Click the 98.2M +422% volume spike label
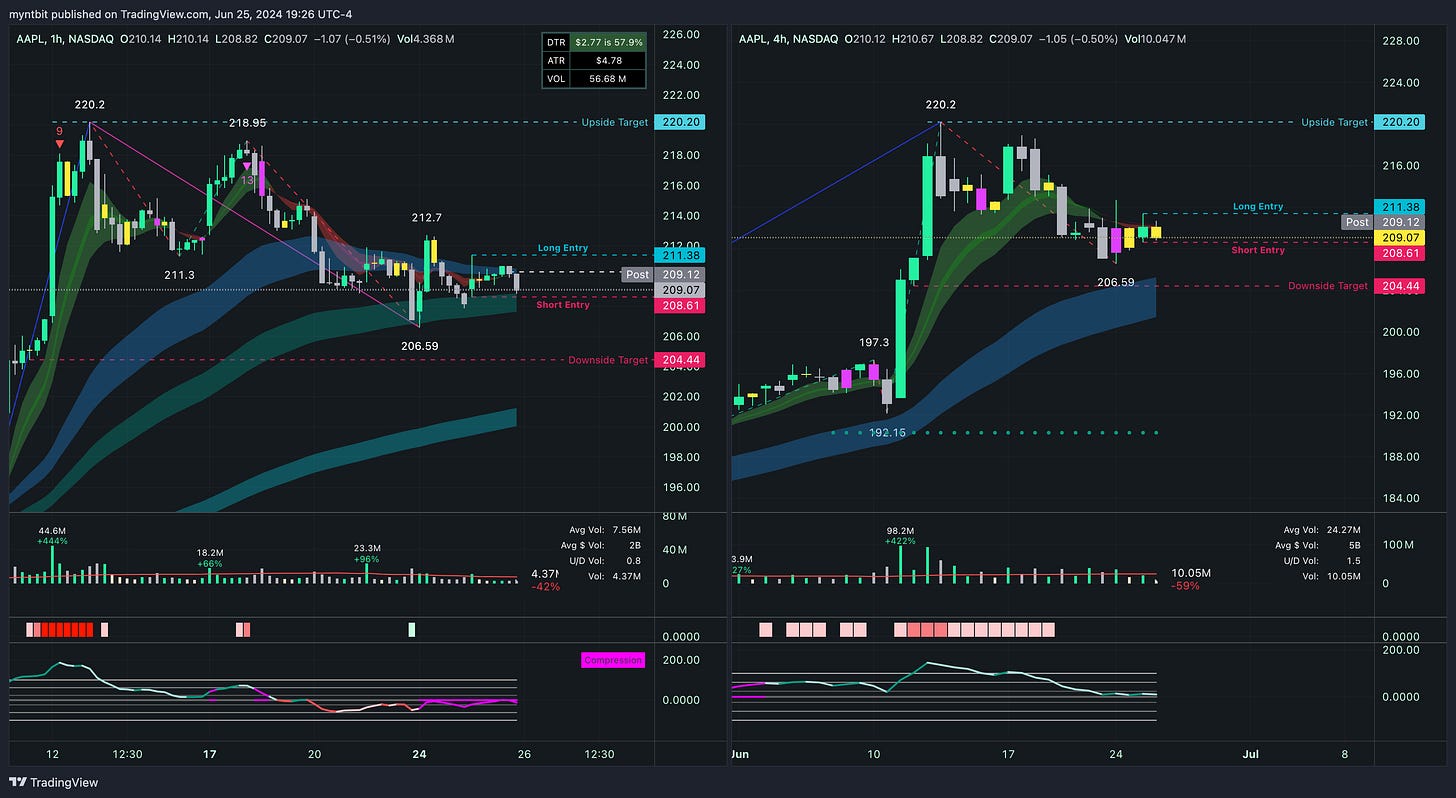The image size is (1456, 798). (x=902, y=535)
